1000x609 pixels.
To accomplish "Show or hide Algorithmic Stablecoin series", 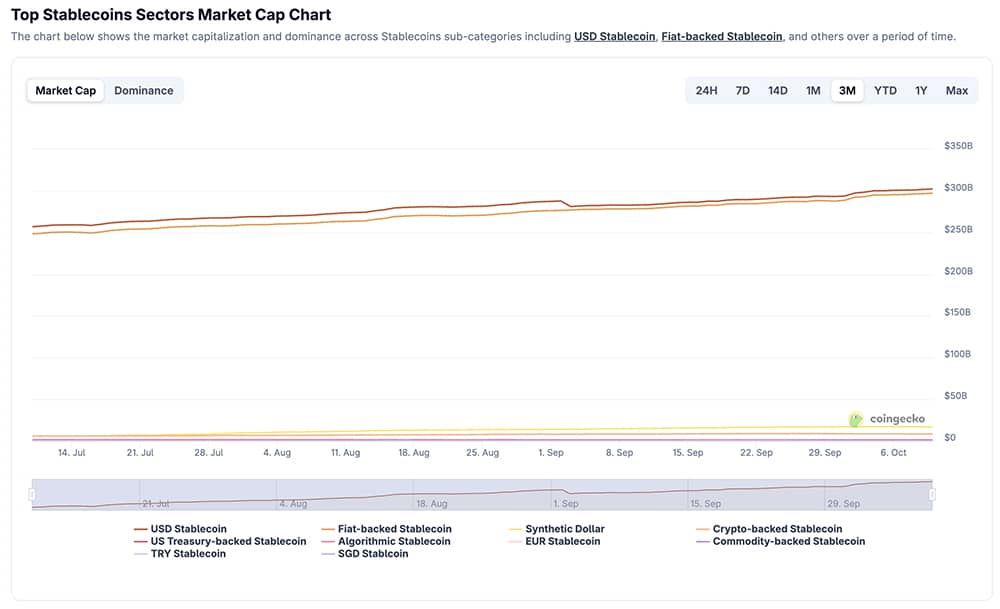I will point(393,541).
